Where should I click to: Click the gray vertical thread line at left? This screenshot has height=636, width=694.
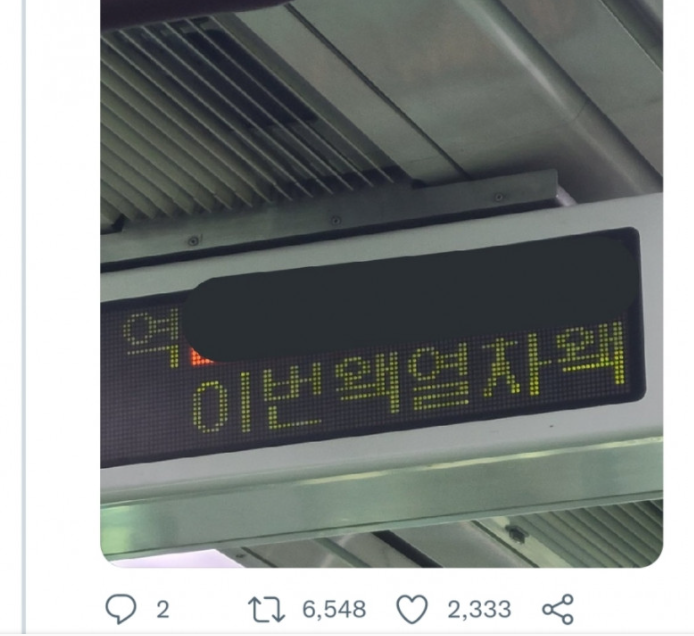24,300
